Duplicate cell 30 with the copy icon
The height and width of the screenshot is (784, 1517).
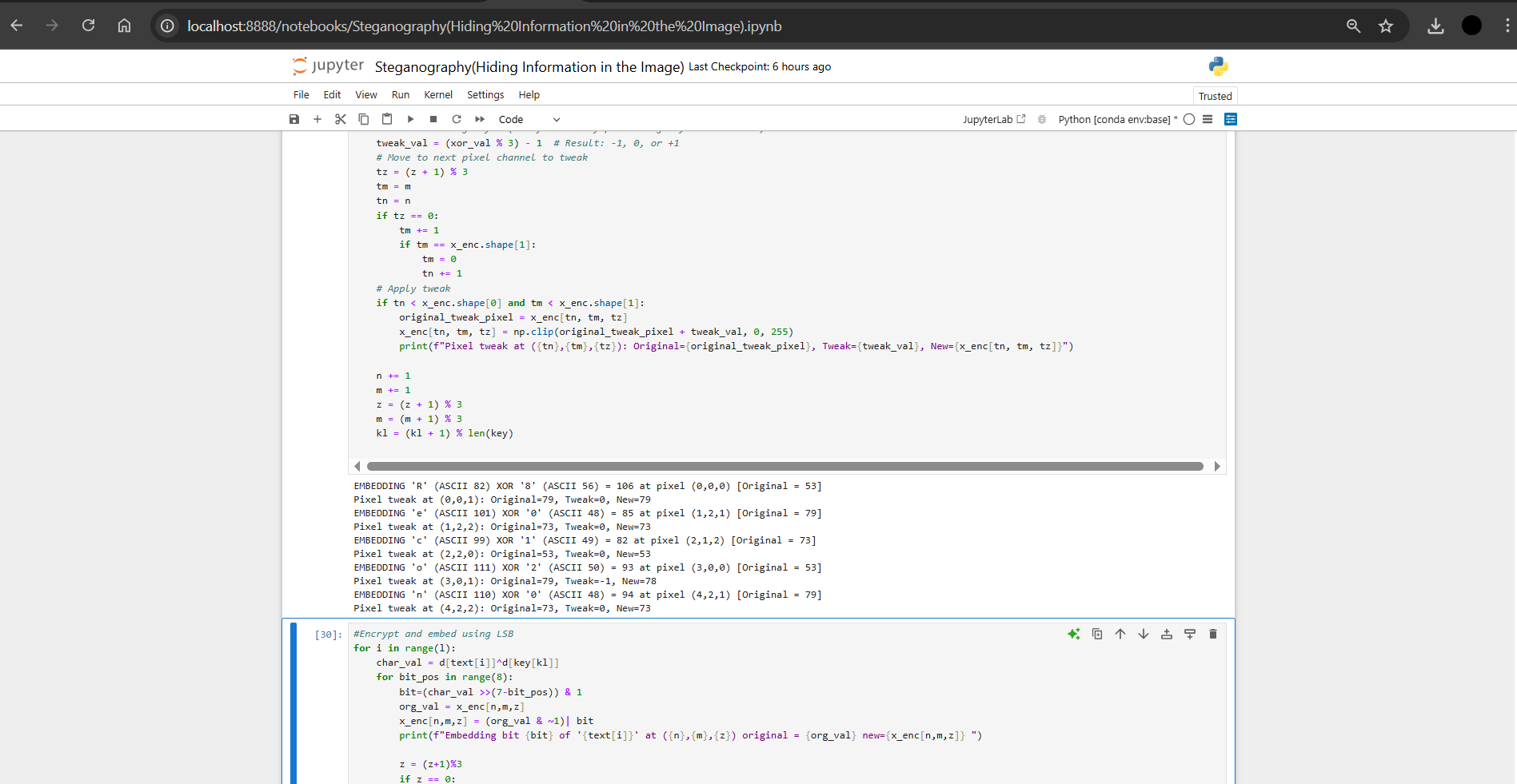click(x=1097, y=634)
